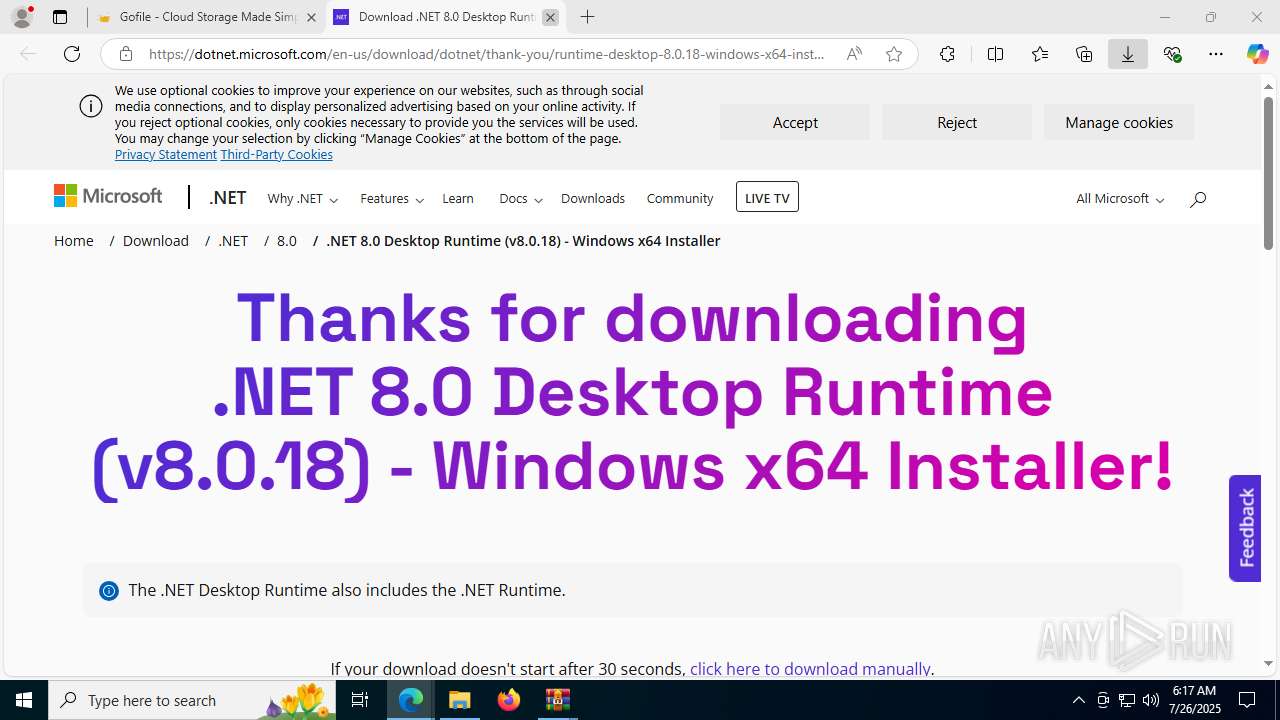Open Windows Start menu

pos(24,700)
